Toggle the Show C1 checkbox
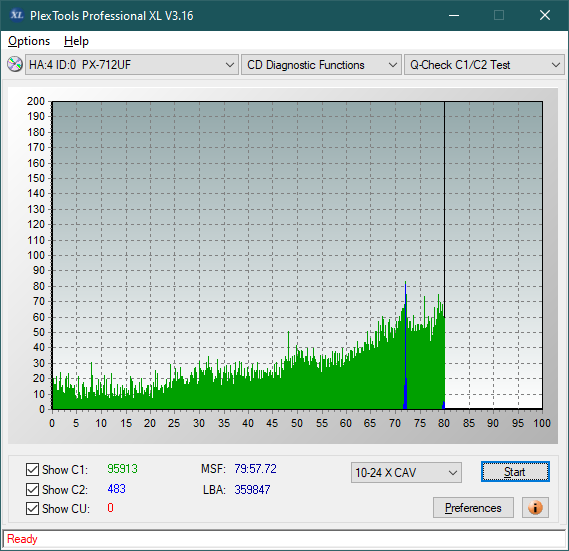This screenshot has height=551, width=569. [32, 469]
